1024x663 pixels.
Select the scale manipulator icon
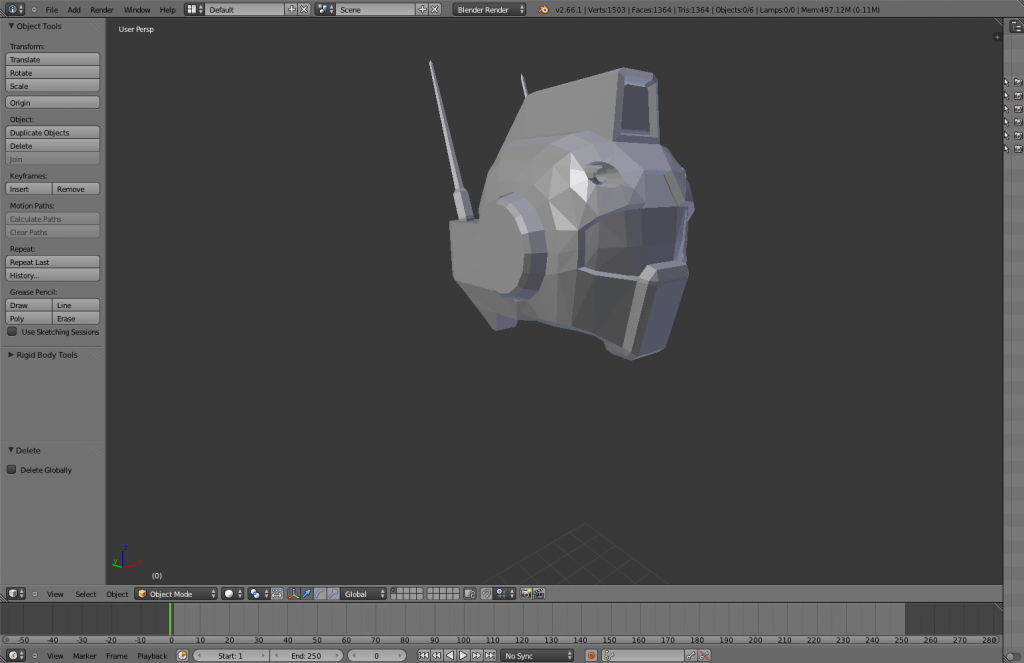click(333, 594)
